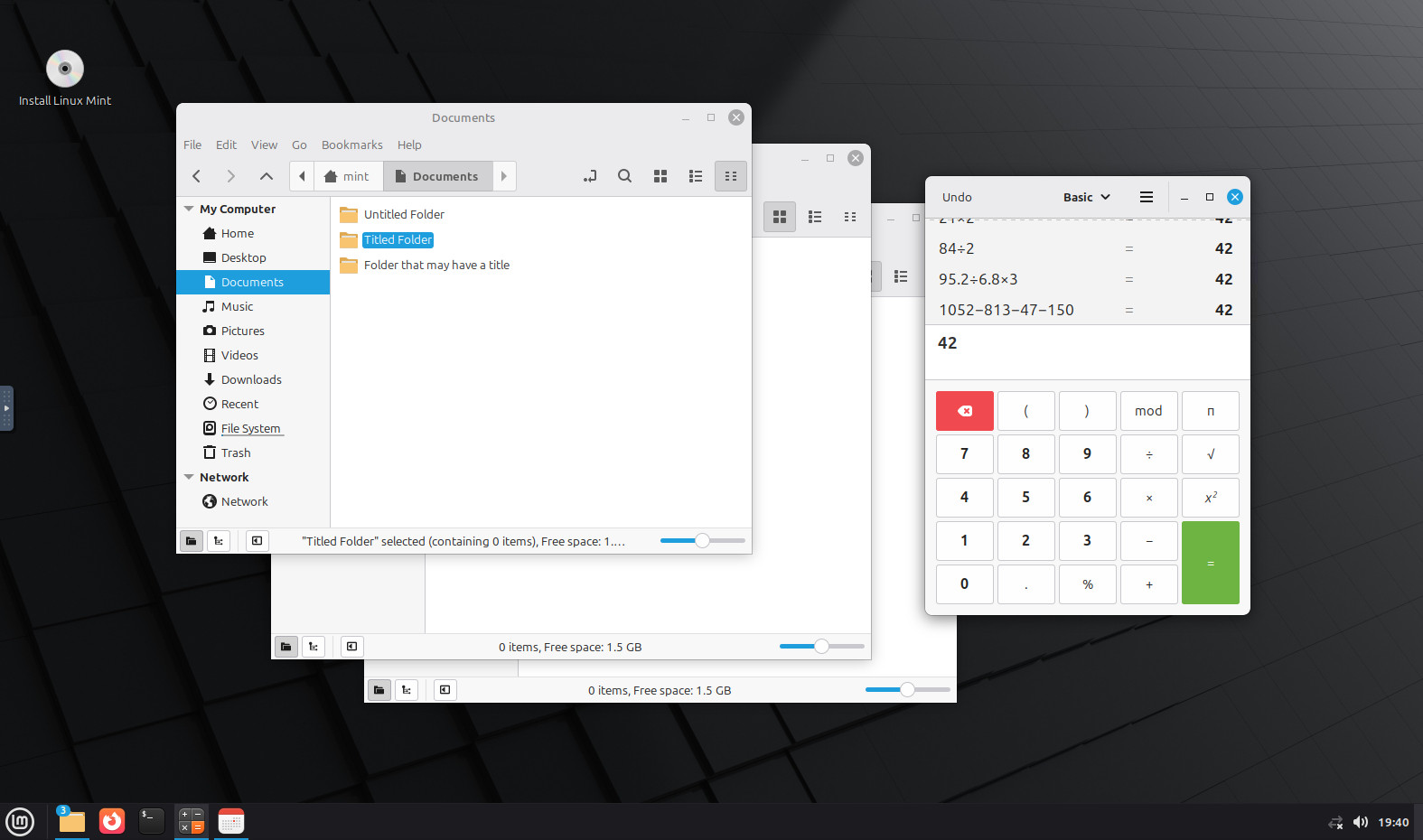Image resolution: width=1423 pixels, height=840 pixels.
Task: Click the square root button in calculator
Action: 1210,454
